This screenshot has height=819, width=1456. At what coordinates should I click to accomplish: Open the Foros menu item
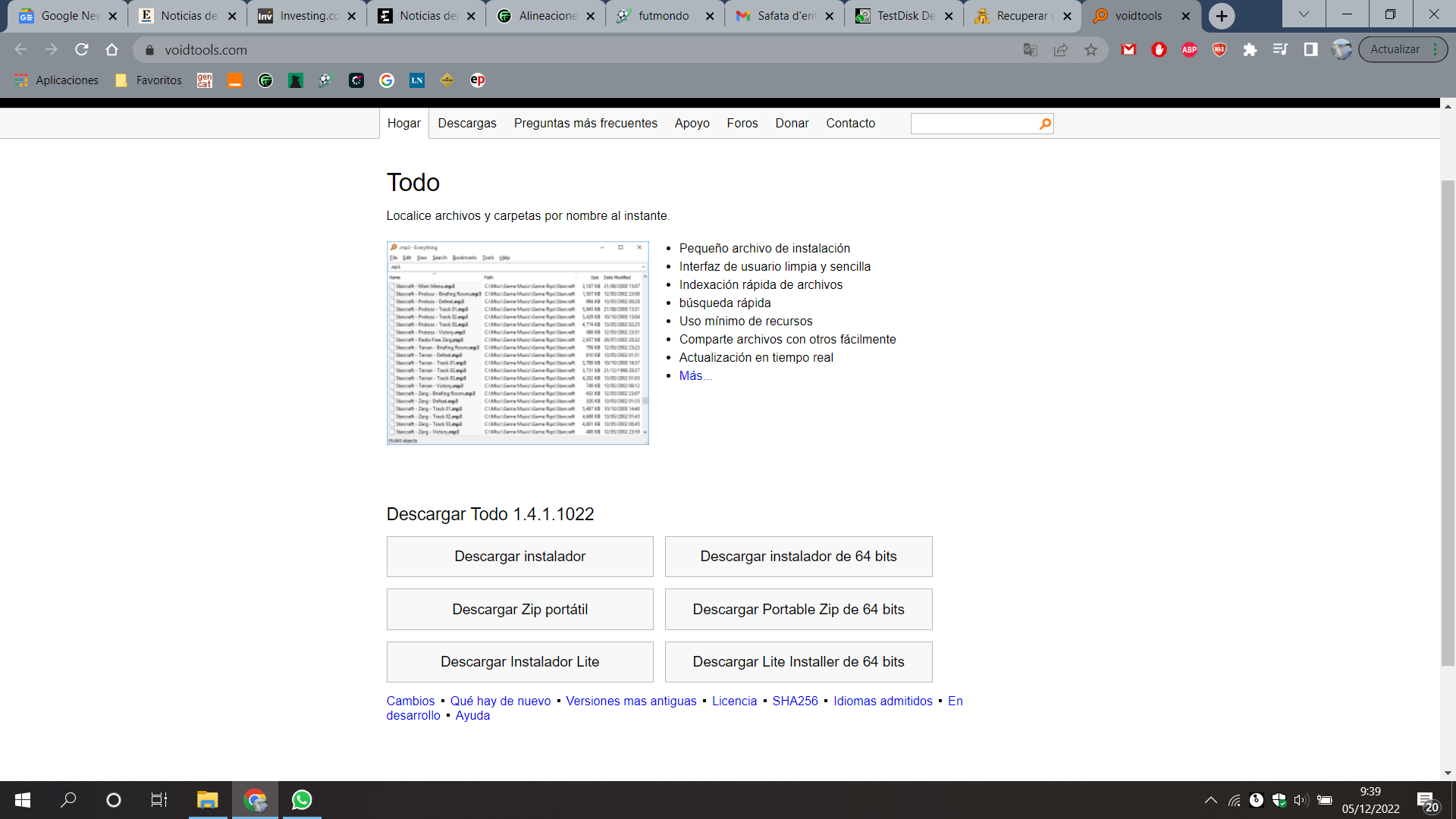pyautogui.click(x=742, y=124)
